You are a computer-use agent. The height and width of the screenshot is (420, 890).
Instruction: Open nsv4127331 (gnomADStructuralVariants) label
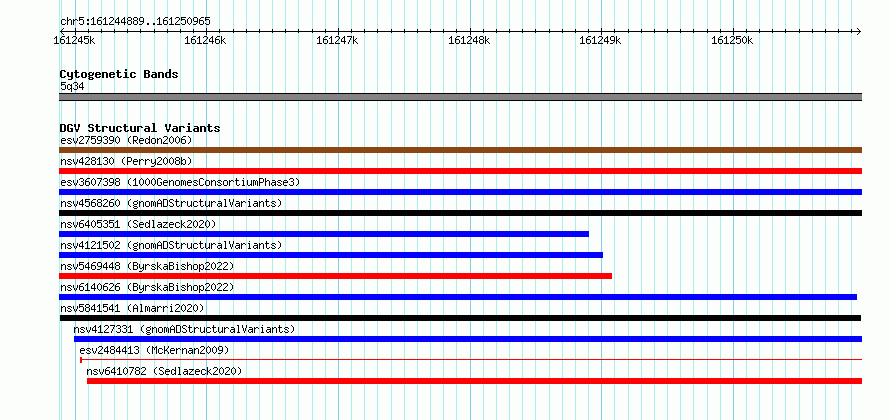click(x=184, y=329)
